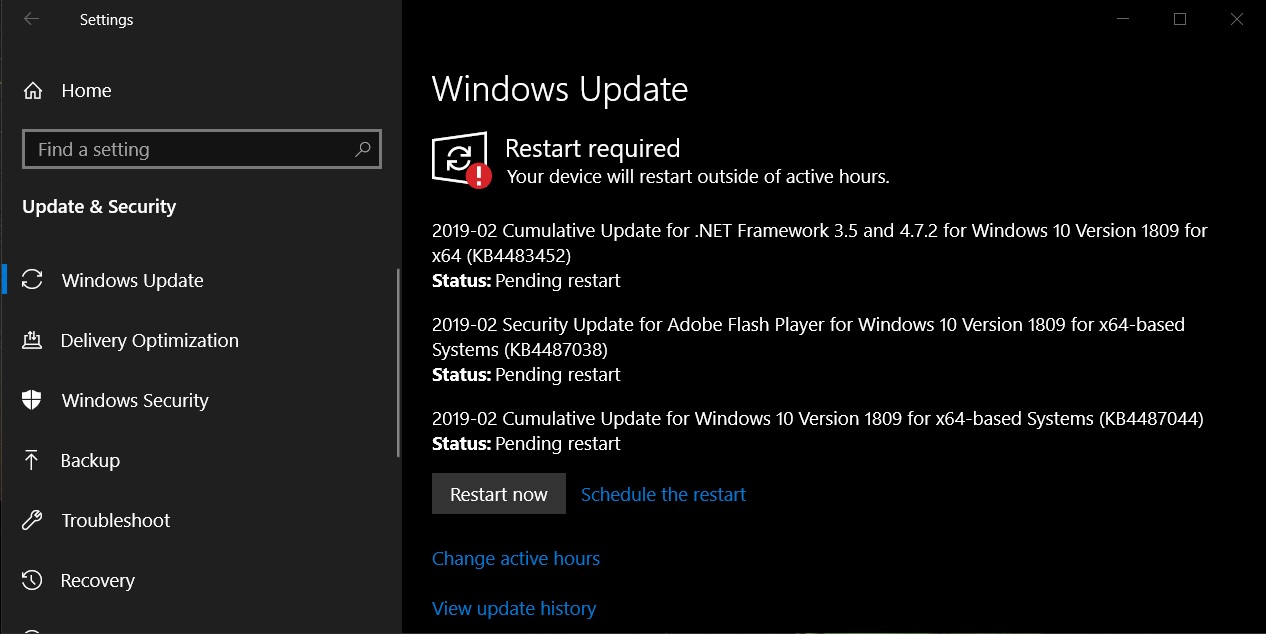
Task: Click 'Your device will restart outside of active hours'
Action: 698,177
